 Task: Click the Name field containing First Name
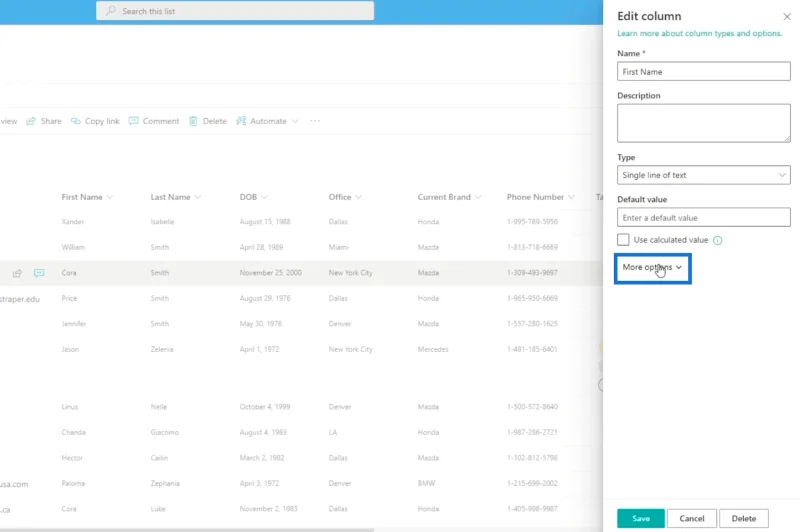[704, 71]
